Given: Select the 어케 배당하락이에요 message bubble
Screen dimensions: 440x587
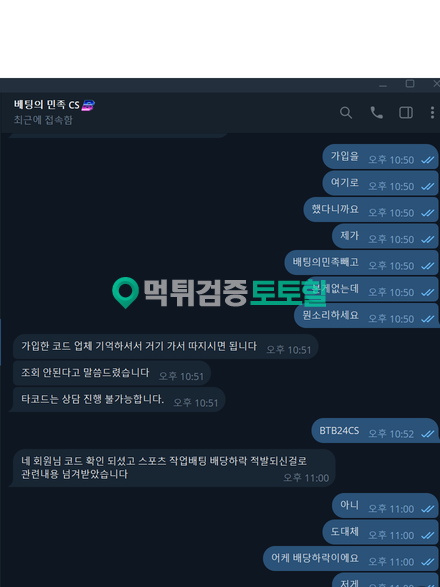Looking at the screenshot, I should pyautogui.click(x=351, y=559).
